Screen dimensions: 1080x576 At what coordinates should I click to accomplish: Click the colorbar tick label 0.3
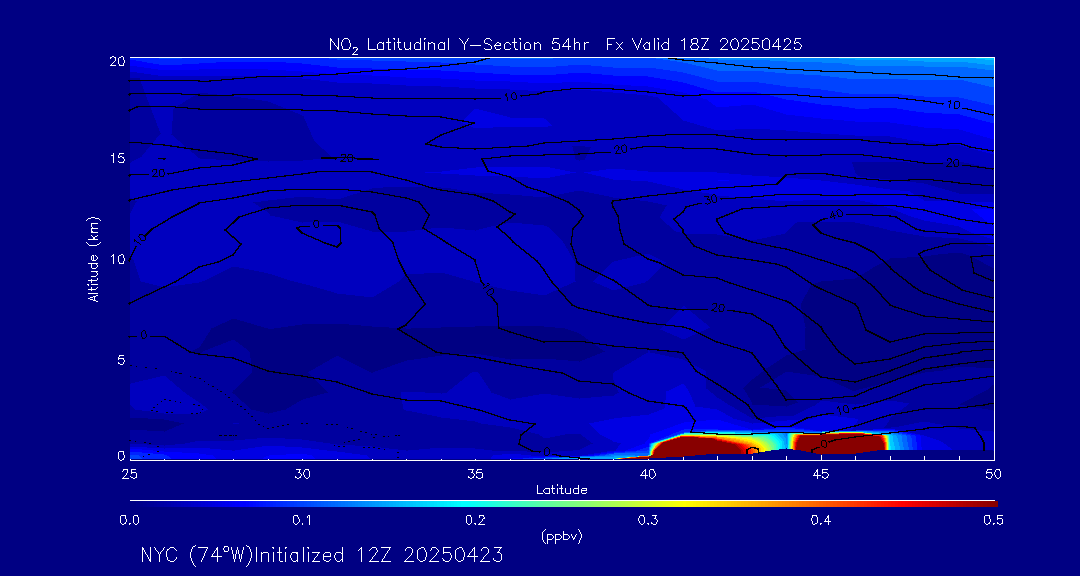click(x=648, y=520)
